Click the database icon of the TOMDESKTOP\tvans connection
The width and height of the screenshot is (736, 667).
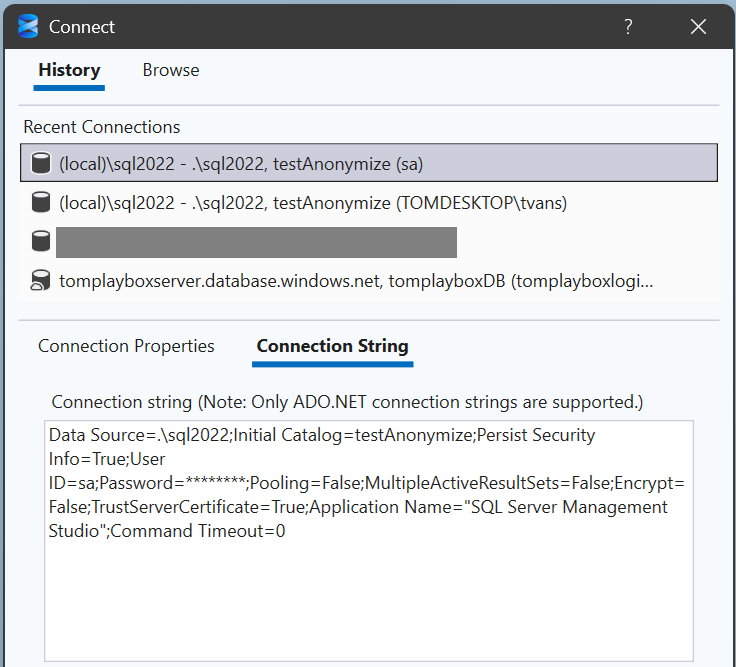(x=41, y=202)
